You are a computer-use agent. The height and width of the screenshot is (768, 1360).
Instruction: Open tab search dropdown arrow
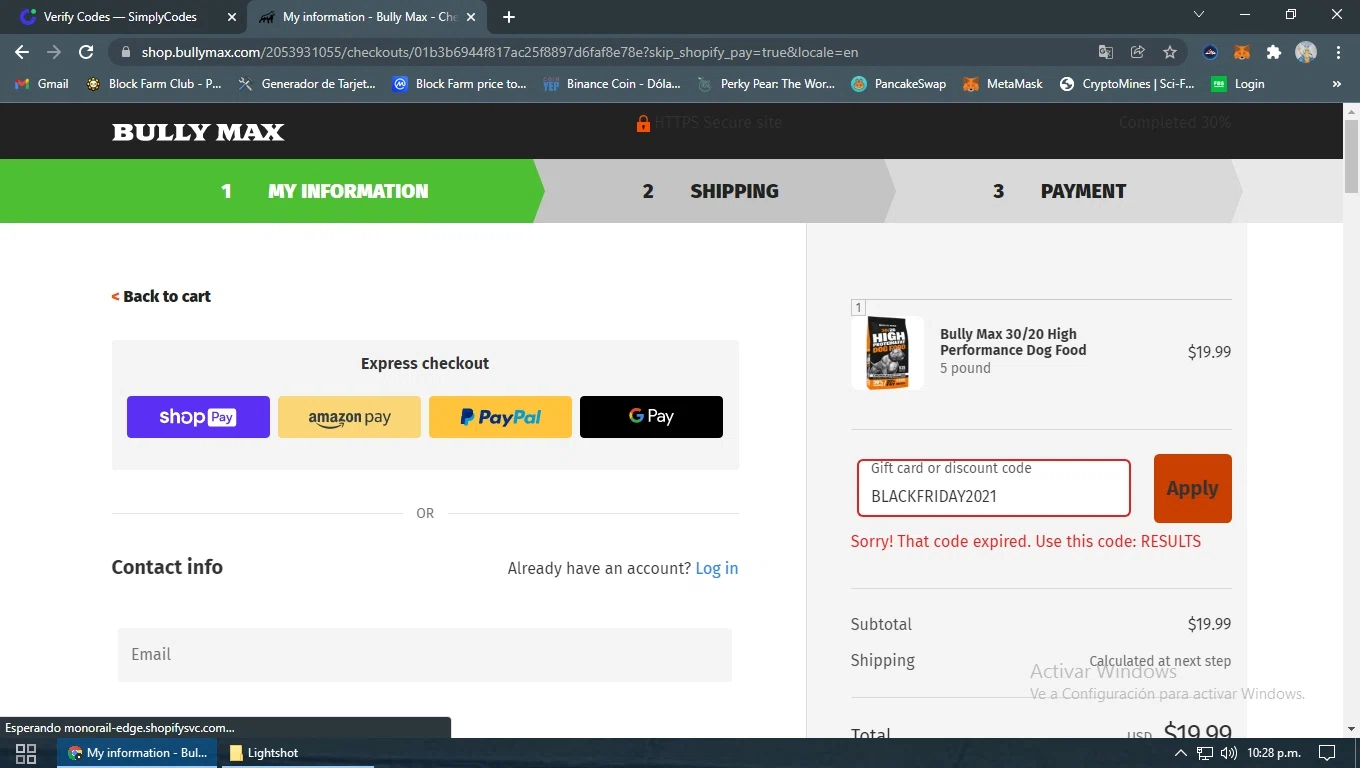(x=1200, y=15)
